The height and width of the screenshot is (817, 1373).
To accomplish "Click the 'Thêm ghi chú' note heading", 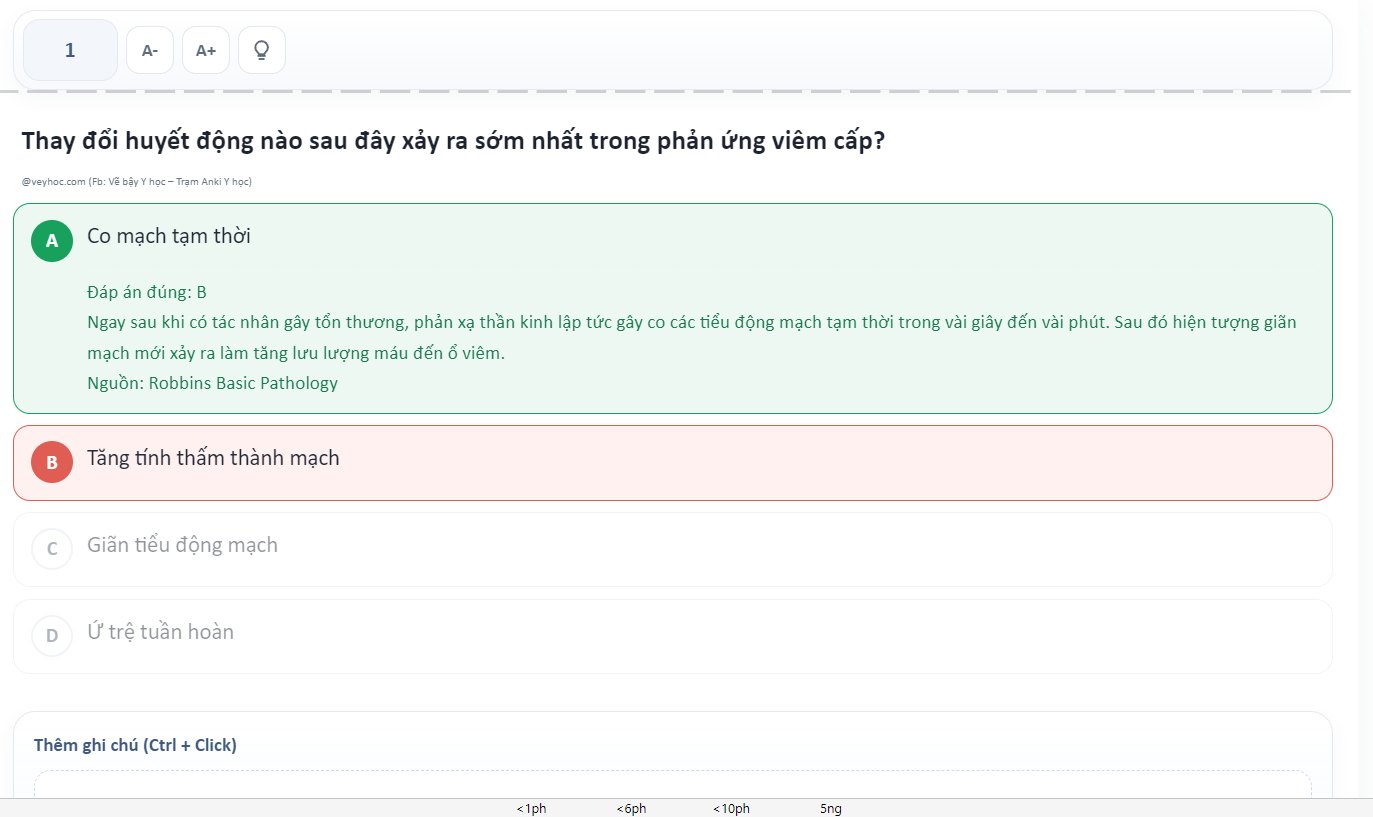I will click(135, 745).
